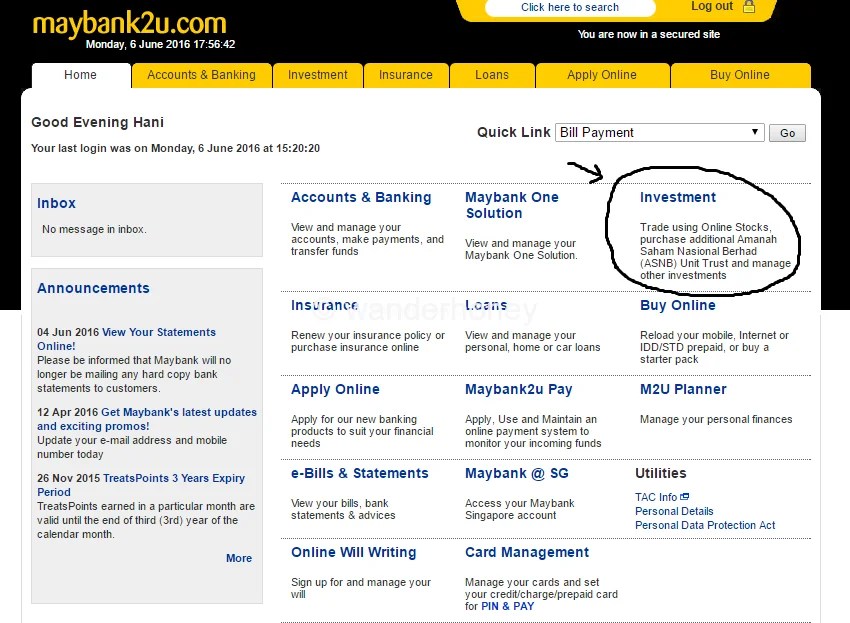
Task: Click 'No message in inbox.' text
Action: point(94,229)
